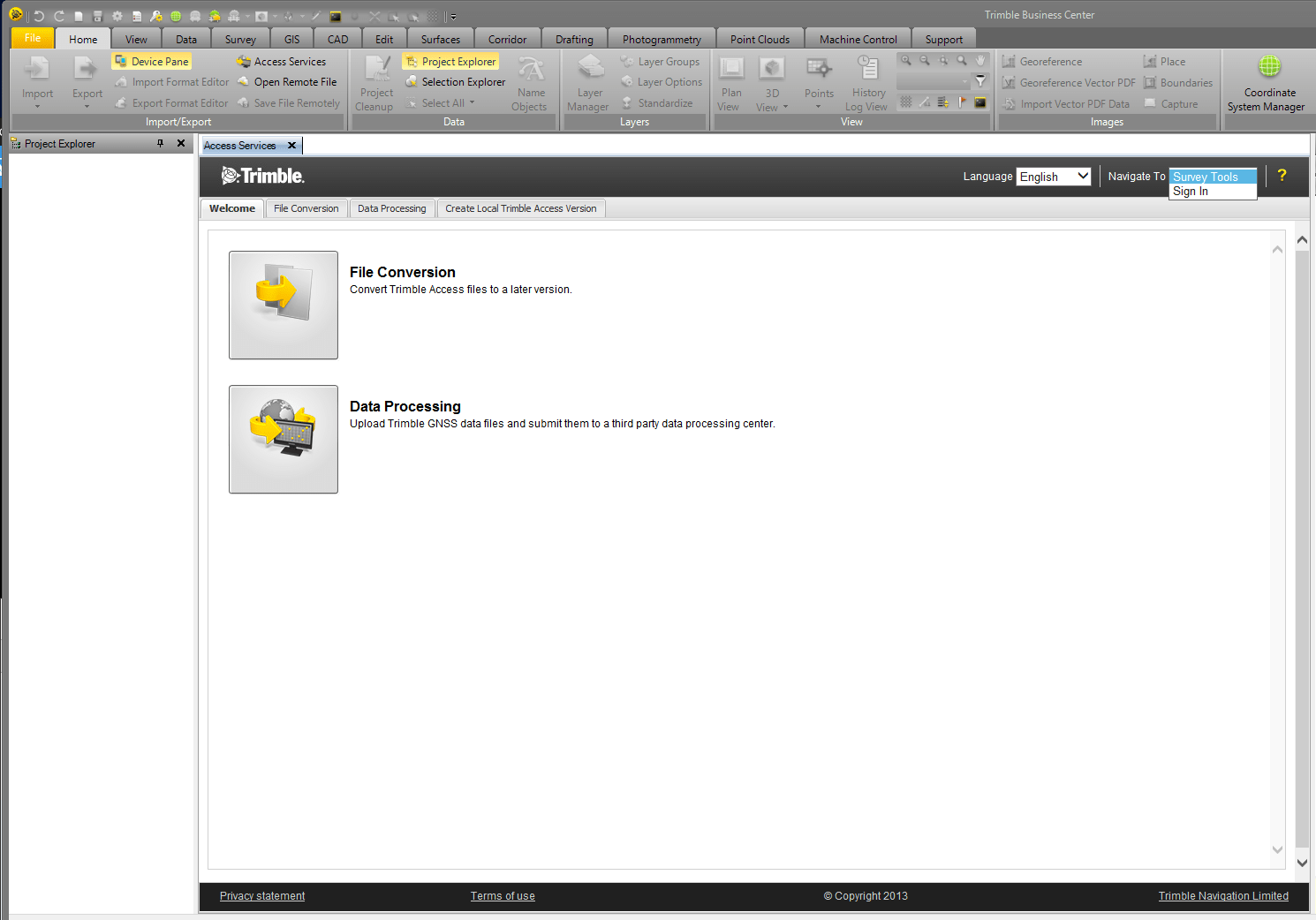The width and height of the screenshot is (1316, 920).
Task: Open the view filter combo box
Action: (x=934, y=81)
